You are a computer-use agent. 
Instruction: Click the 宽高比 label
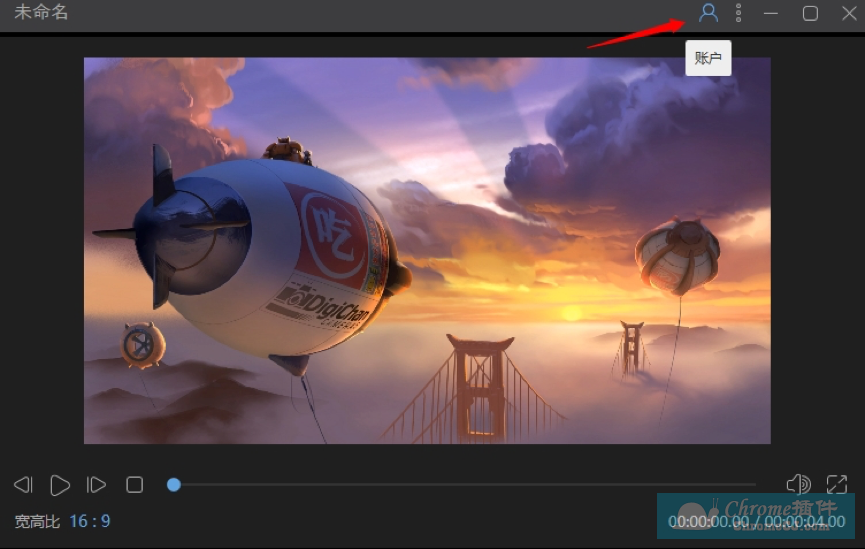pyautogui.click(x=37, y=521)
